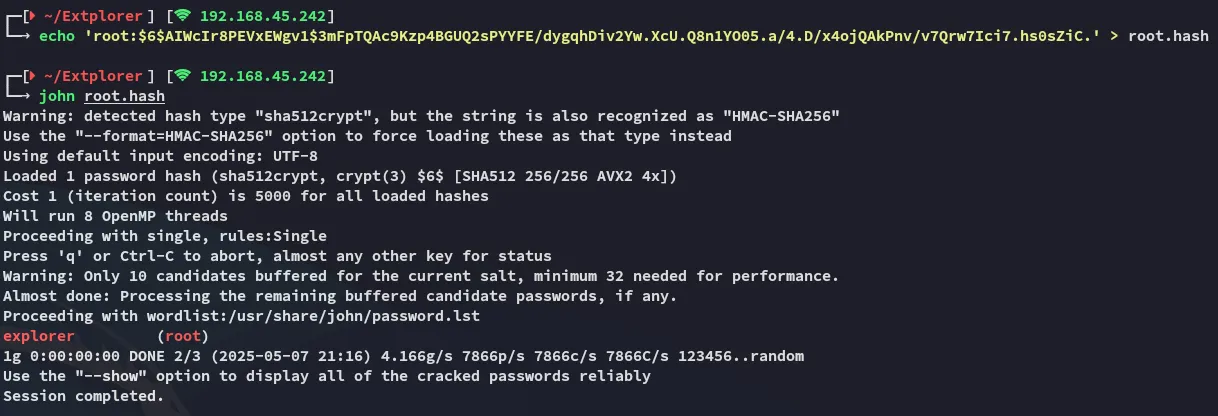Click the prompt arrow before the echo command
The height and width of the screenshot is (416, 1218).
click(x=19, y=36)
